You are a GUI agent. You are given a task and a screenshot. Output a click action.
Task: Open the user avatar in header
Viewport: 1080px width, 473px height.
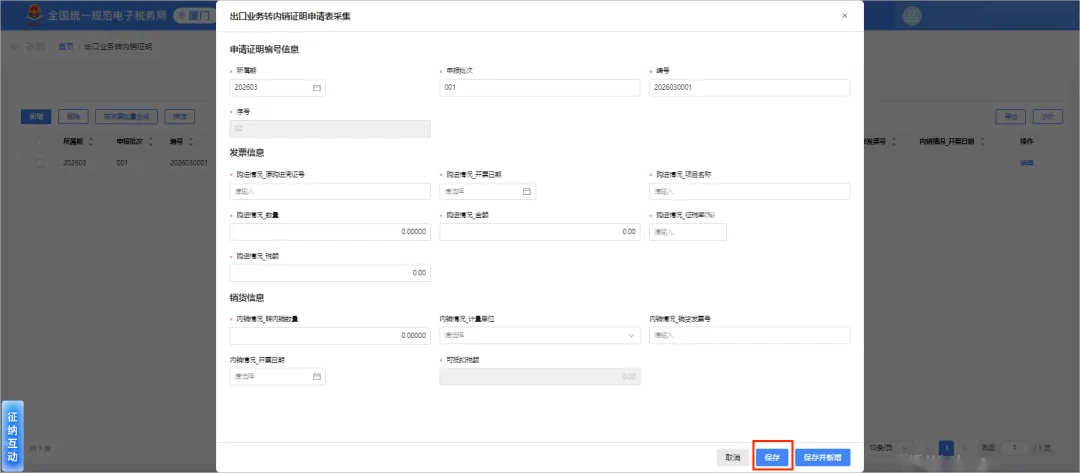coord(912,15)
